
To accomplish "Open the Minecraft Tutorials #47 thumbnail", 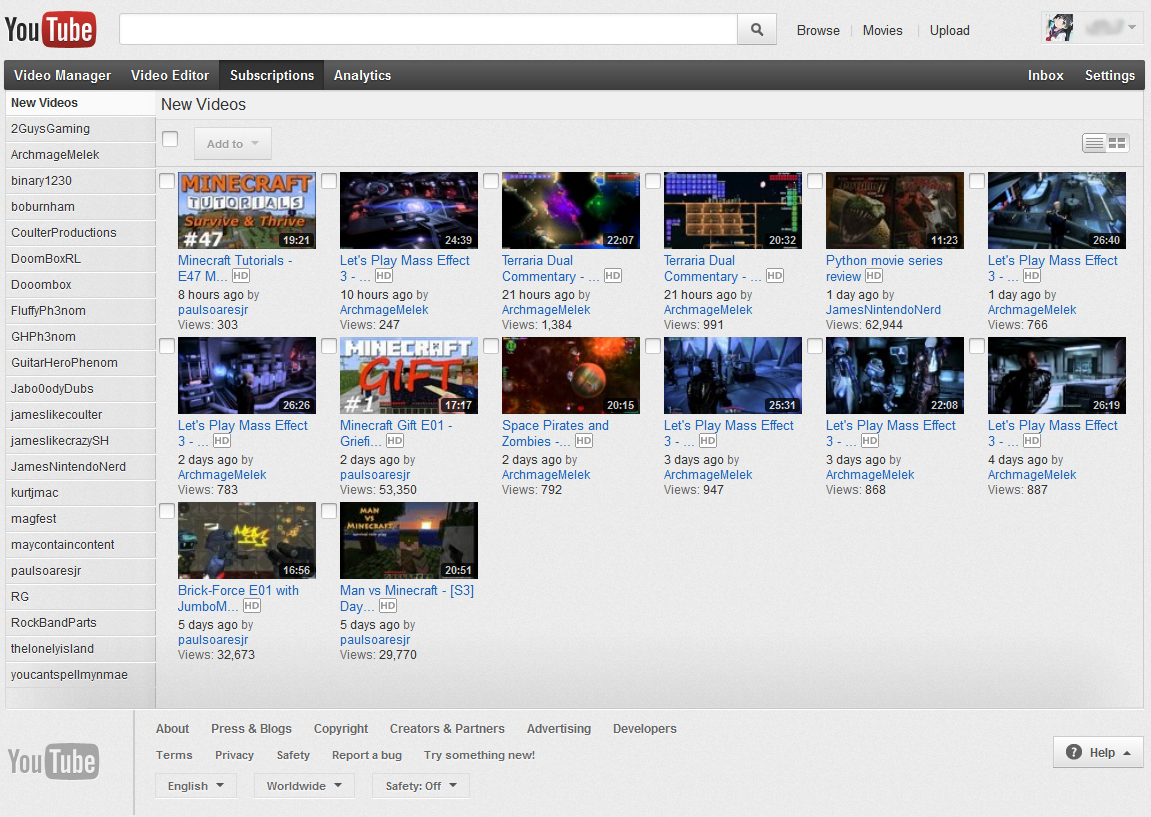I will coord(247,211).
